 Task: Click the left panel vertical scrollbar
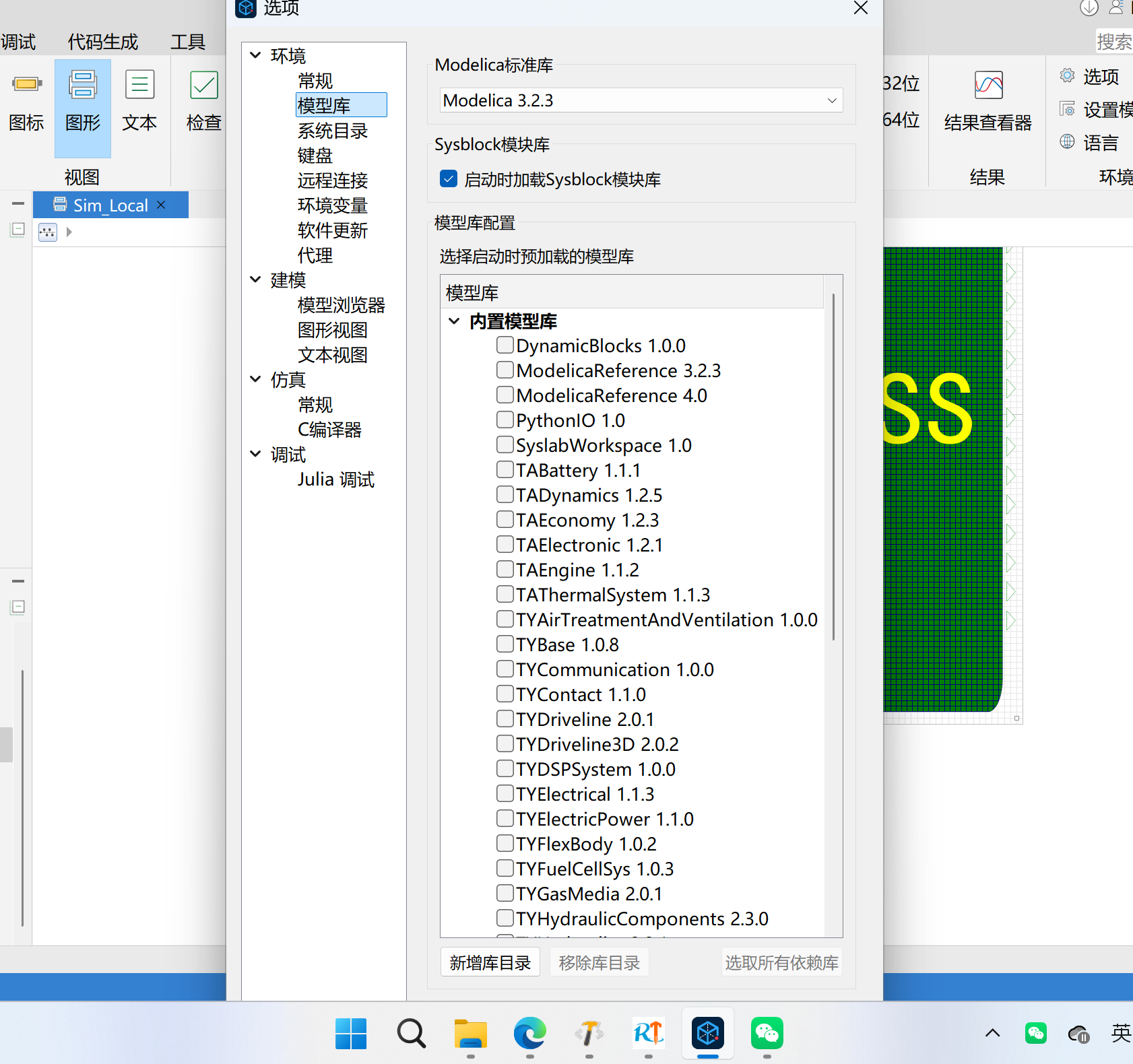click(x=23, y=798)
